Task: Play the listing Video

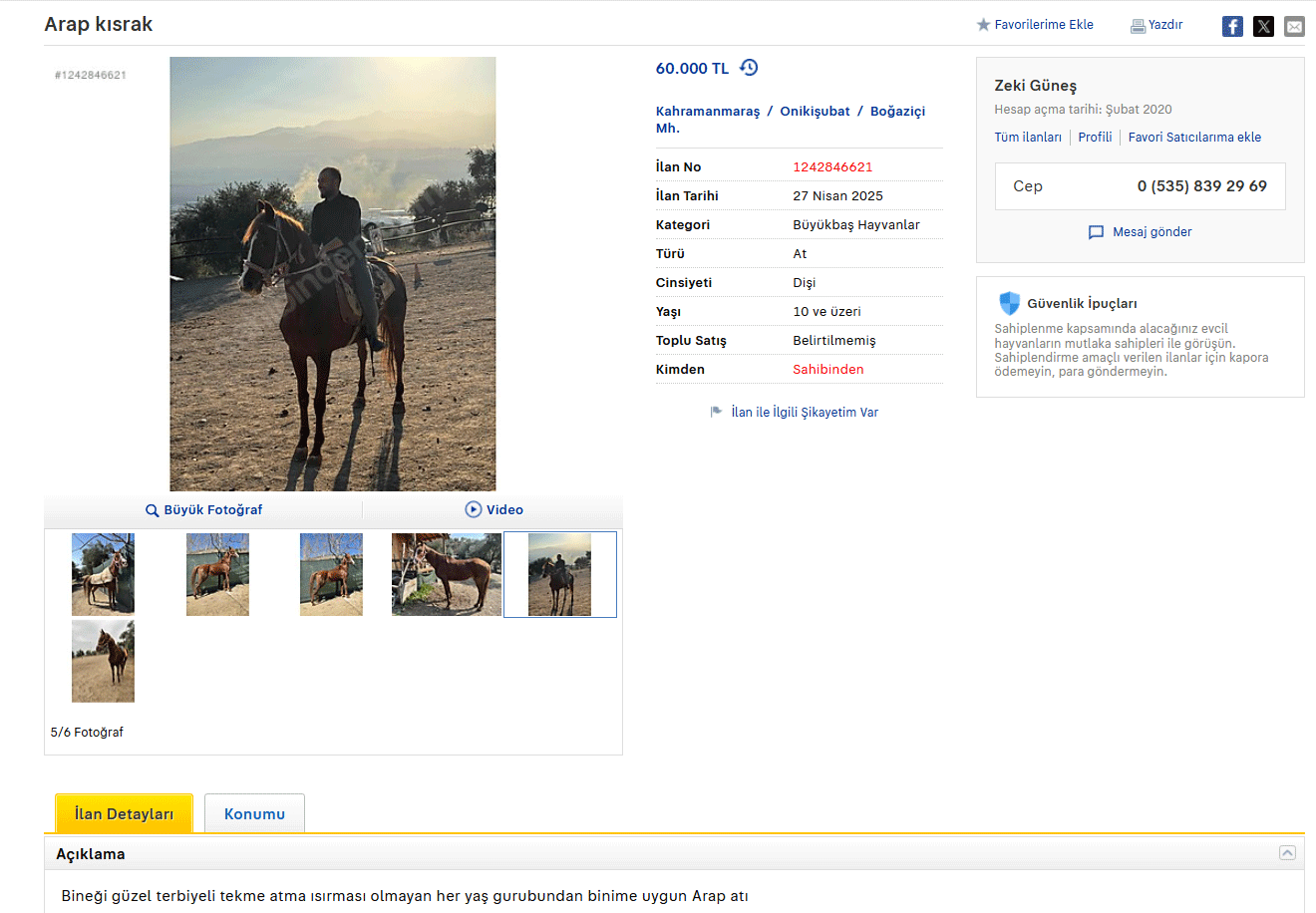Action: 494,509
